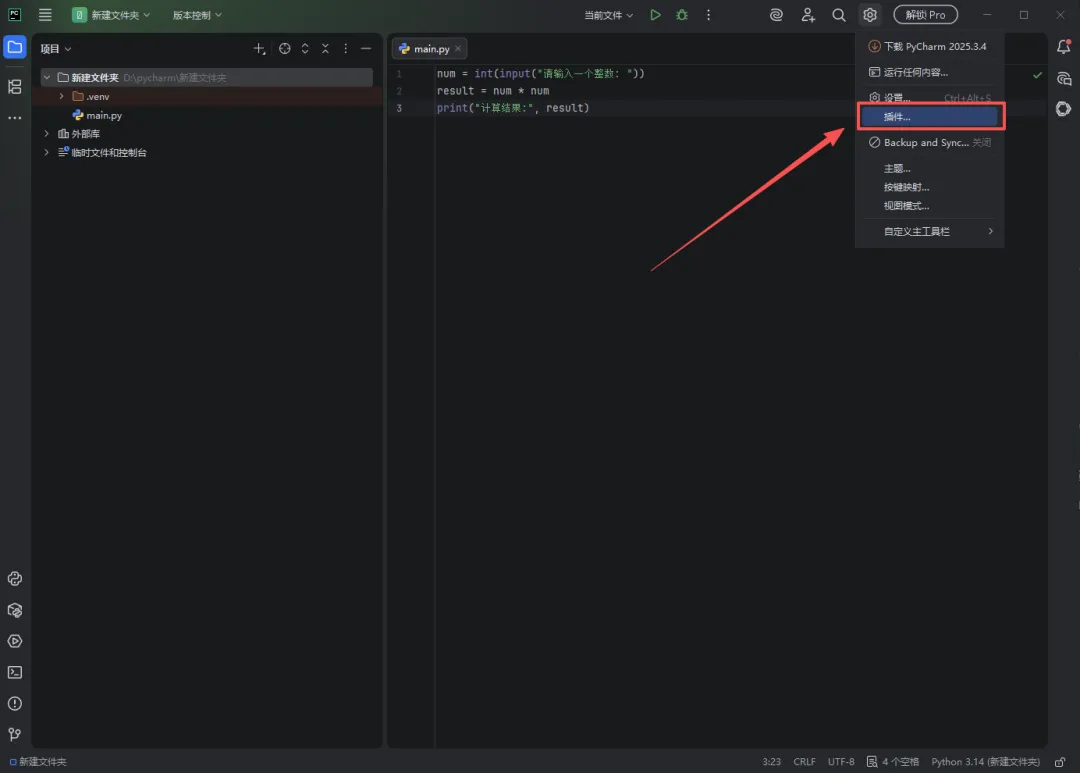The width and height of the screenshot is (1080, 773).
Task: Click 新建文件夹 breadcrumb in status bar
Action: (38, 761)
